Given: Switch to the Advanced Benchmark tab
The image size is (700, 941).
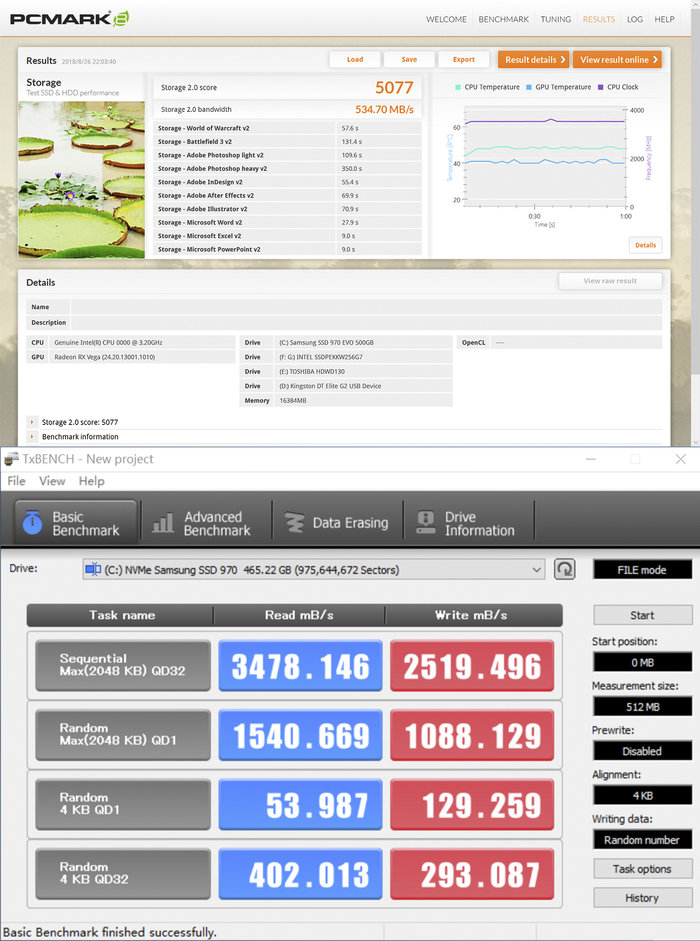Looking at the screenshot, I should [x=202, y=523].
